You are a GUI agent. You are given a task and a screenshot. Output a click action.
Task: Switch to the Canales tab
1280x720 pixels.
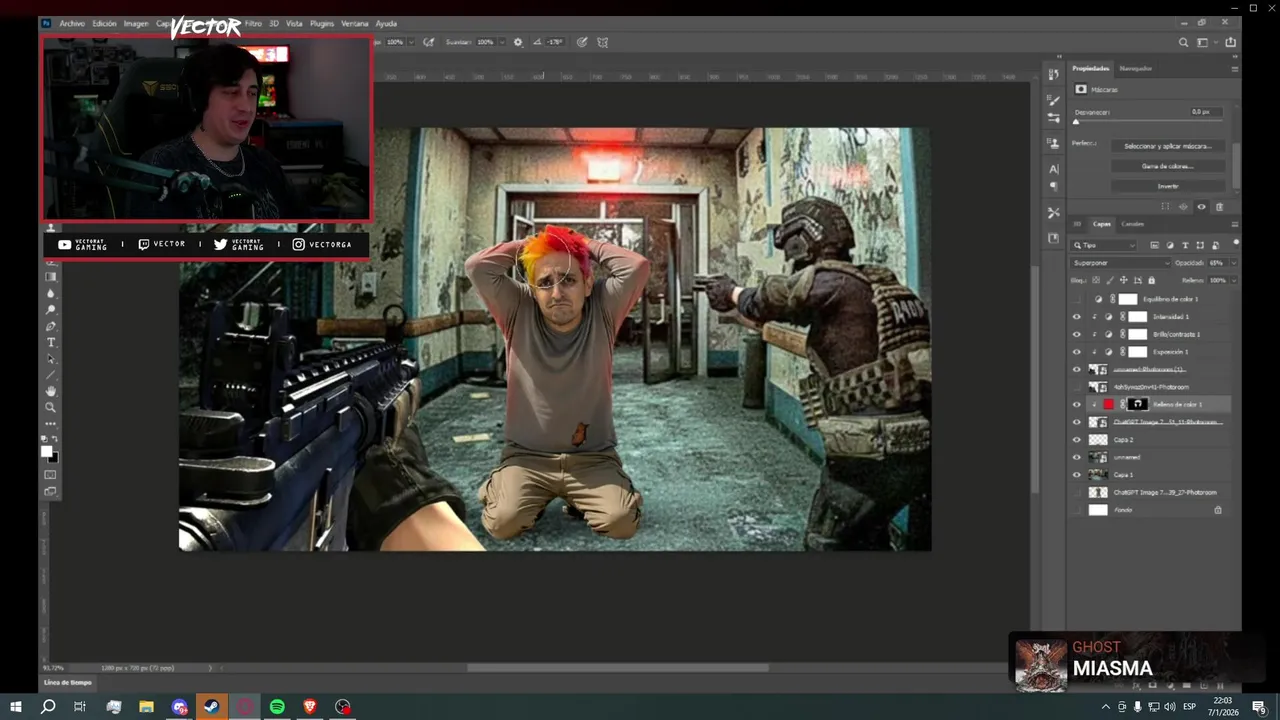pos(1132,224)
